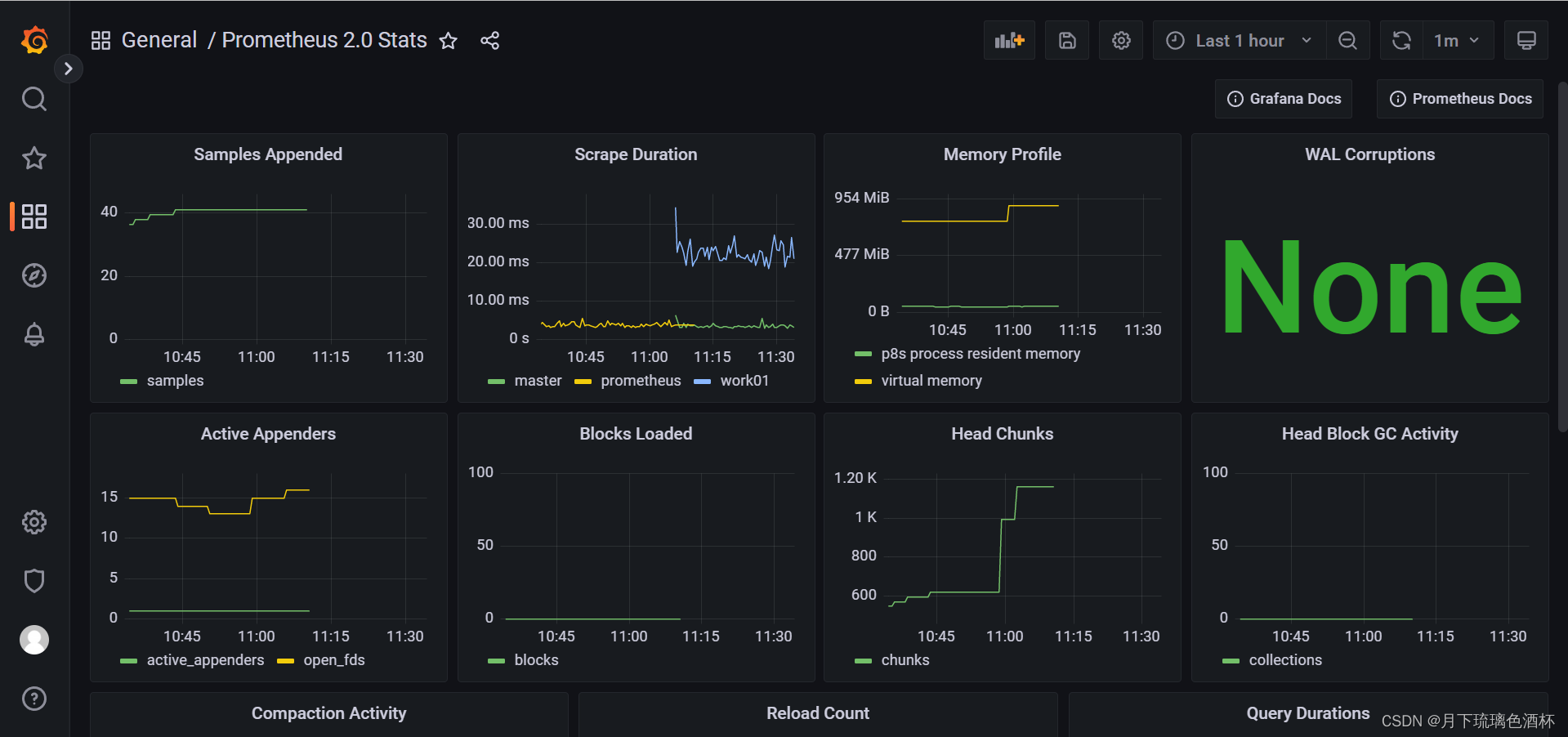
Task: Click the yellow open_fds color swatch
Action: [x=285, y=661]
